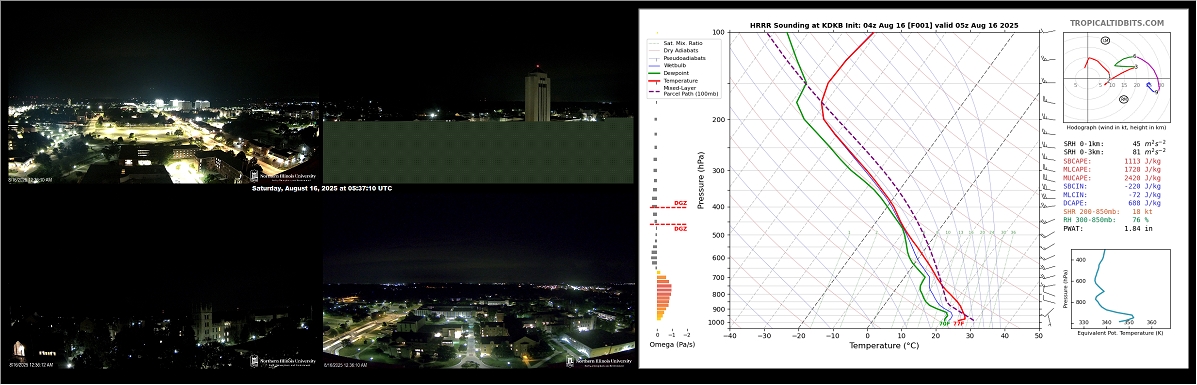
Task: Click the 50 temperature tick label
Action: (x=1038, y=335)
